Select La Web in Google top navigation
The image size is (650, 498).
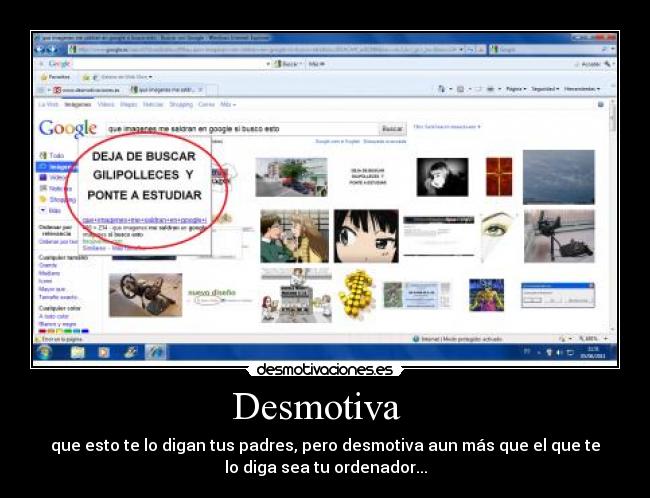pos(49,104)
